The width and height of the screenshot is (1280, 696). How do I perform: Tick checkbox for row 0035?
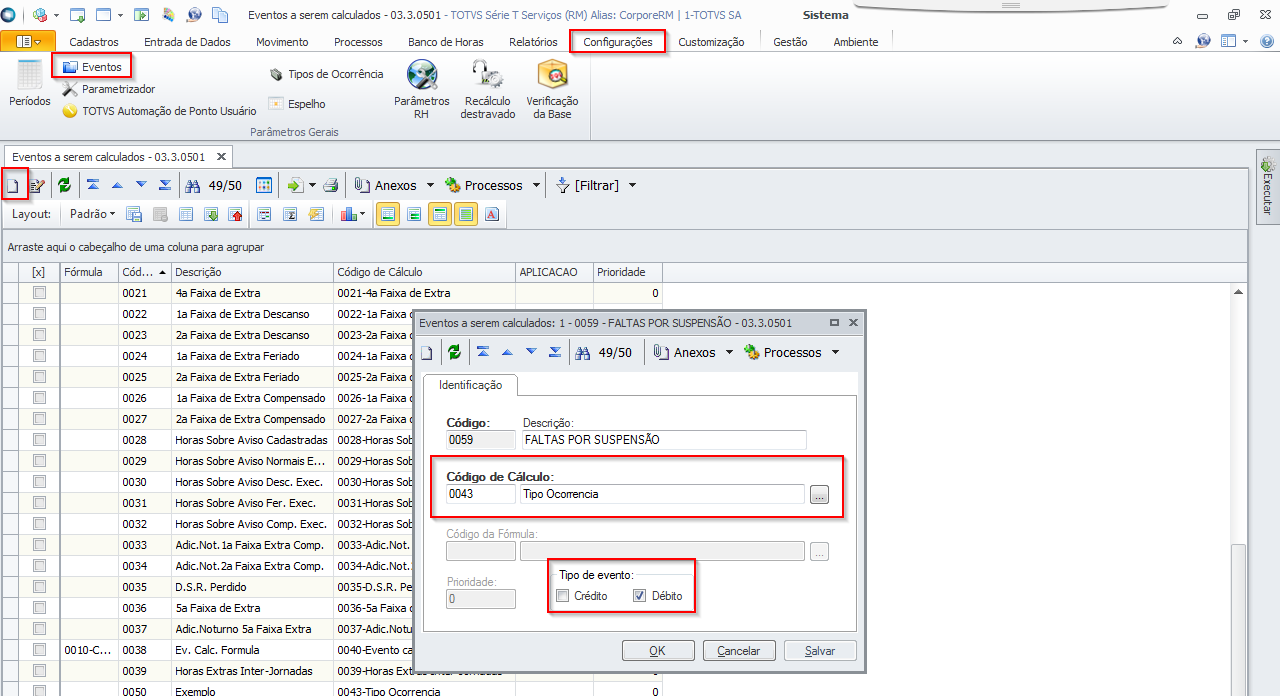tap(39, 587)
